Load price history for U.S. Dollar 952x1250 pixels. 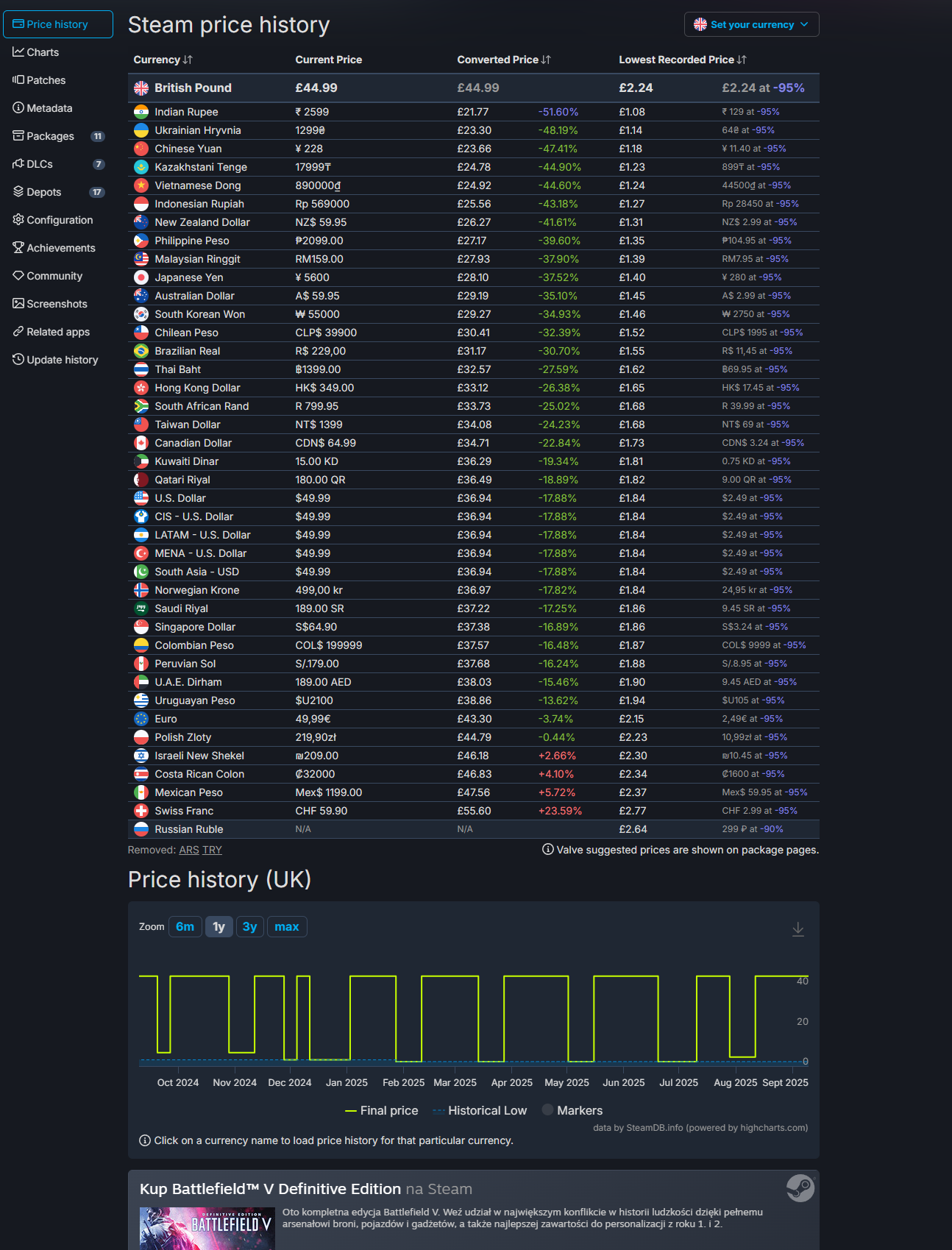click(180, 498)
